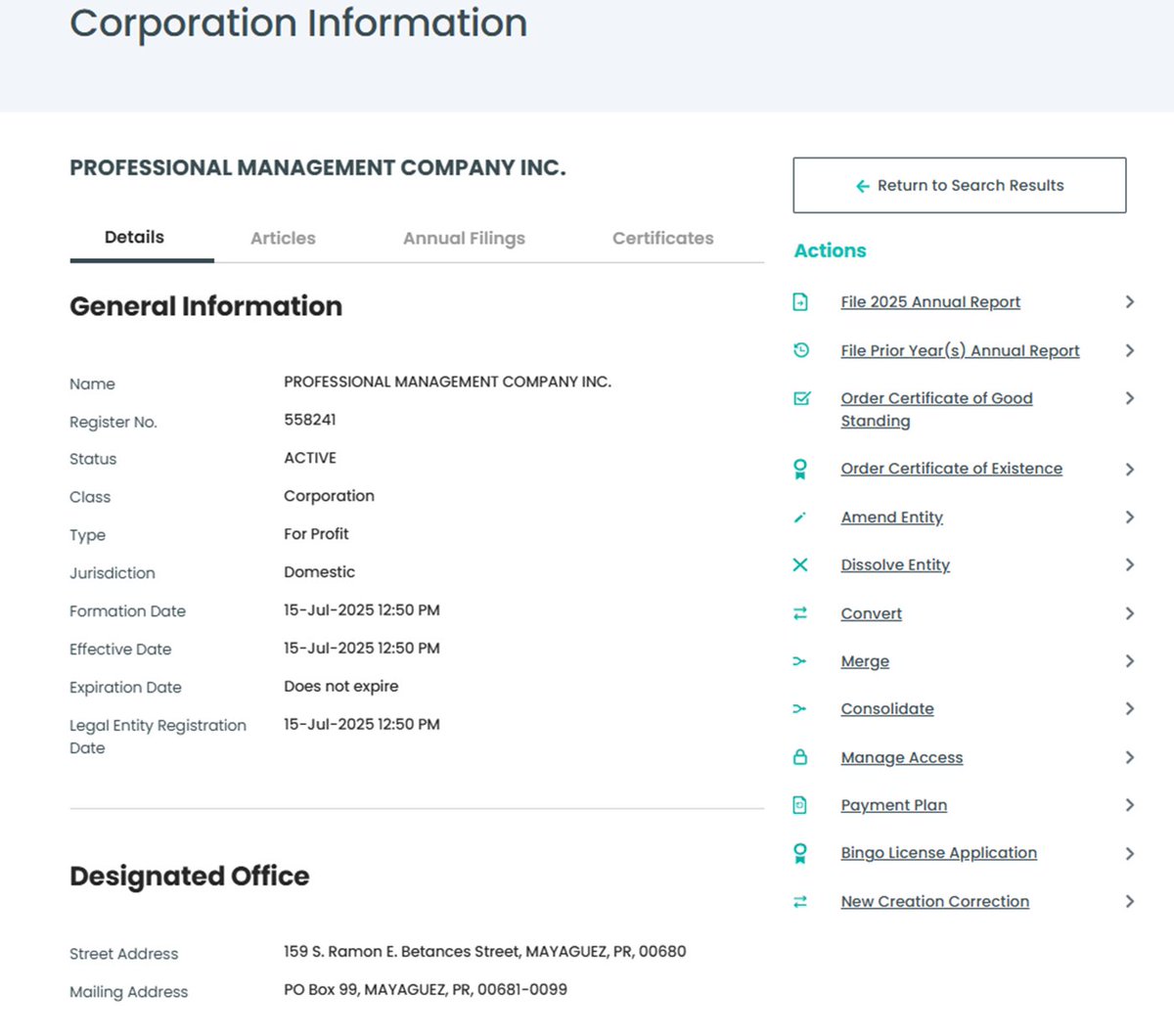The height and width of the screenshot is (1036, 1174).
Task: Click the merge arrow icon beside Merge
Action: pyautogui.click(x=799, y=661)
